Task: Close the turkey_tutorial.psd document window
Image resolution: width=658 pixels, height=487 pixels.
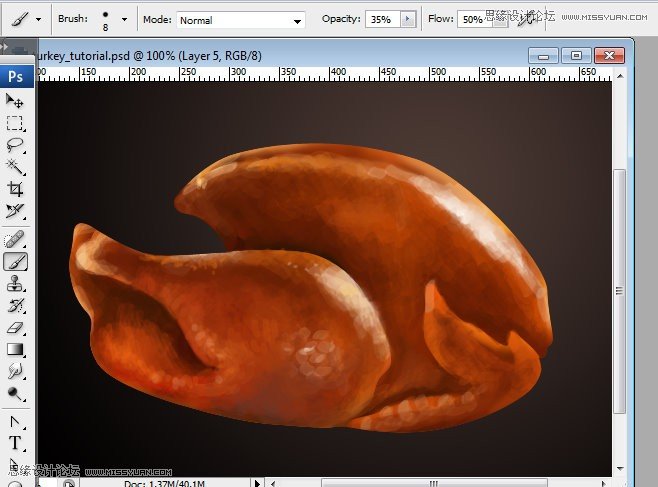Action: 609,56
